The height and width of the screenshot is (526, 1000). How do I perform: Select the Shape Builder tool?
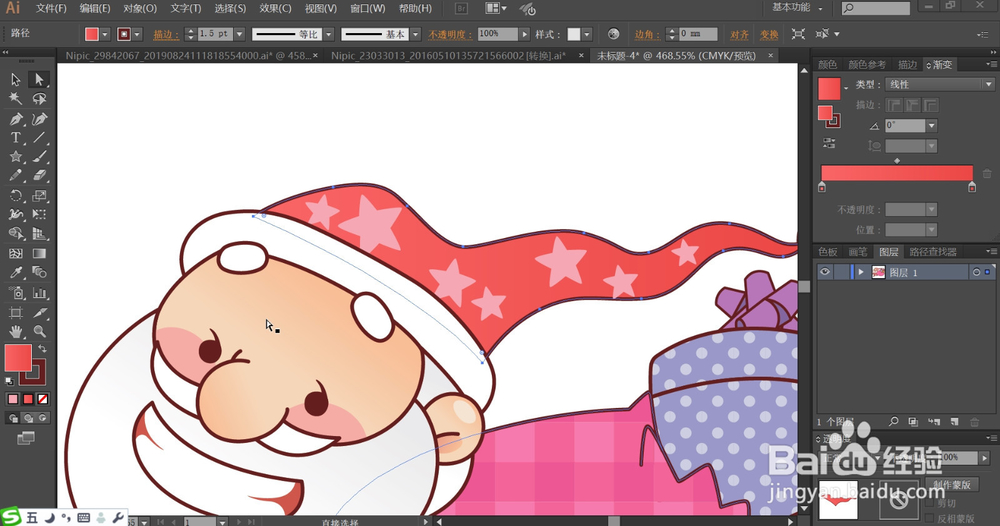click(16, 234)
